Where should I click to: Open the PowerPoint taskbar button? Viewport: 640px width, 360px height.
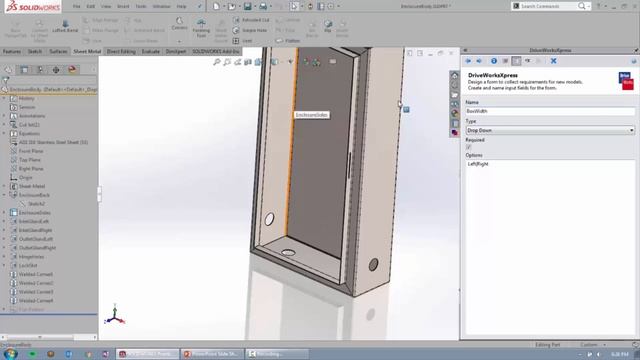coord(212,354)
